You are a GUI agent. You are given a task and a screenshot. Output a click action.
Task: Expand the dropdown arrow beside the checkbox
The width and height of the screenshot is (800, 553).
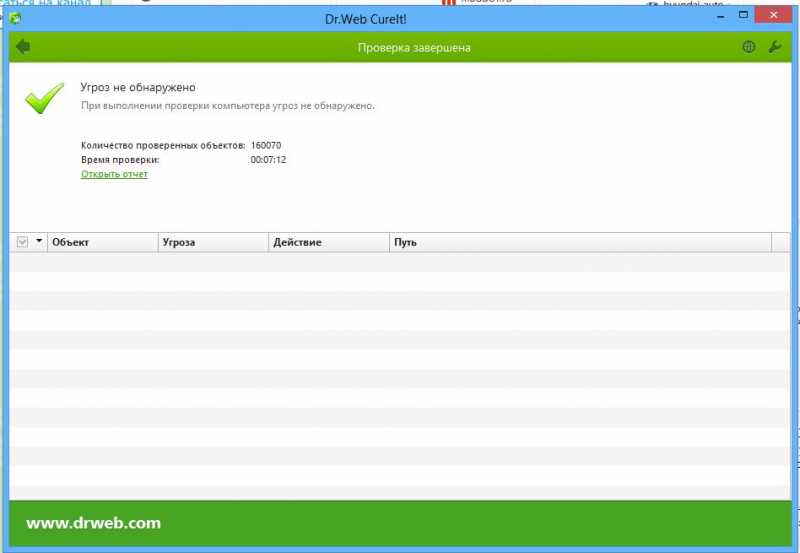point(40,242)
